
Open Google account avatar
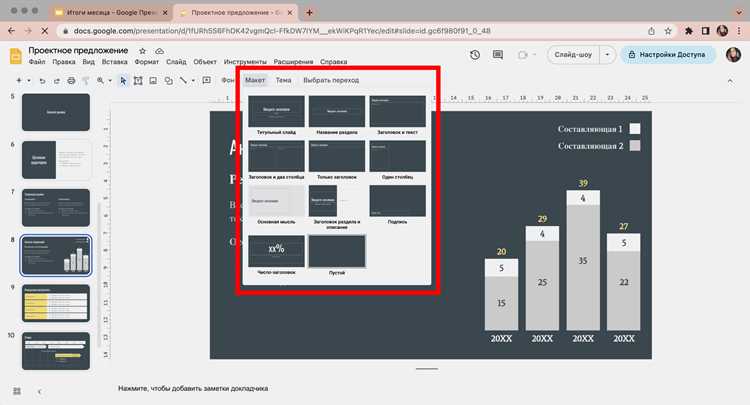click(x=733, y=55)
